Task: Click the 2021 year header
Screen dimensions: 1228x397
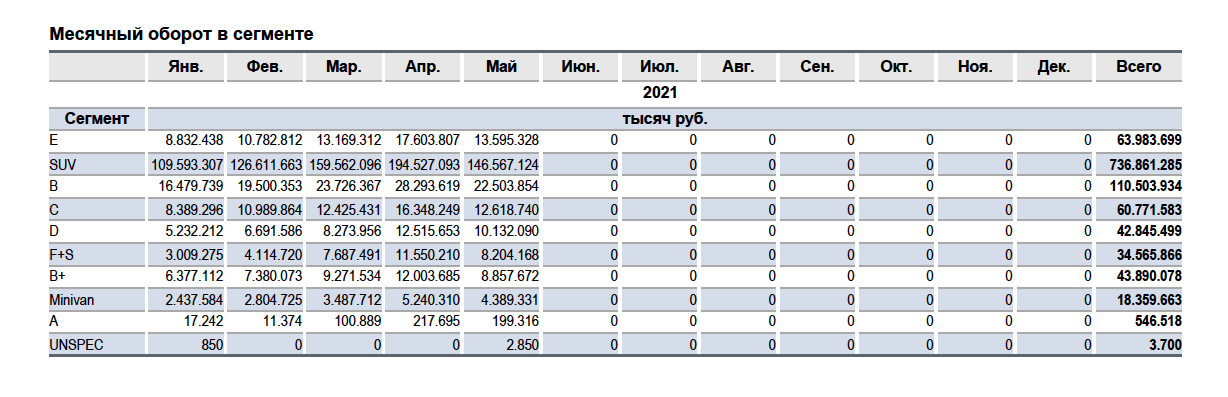Action: click(x=660, y=93)
